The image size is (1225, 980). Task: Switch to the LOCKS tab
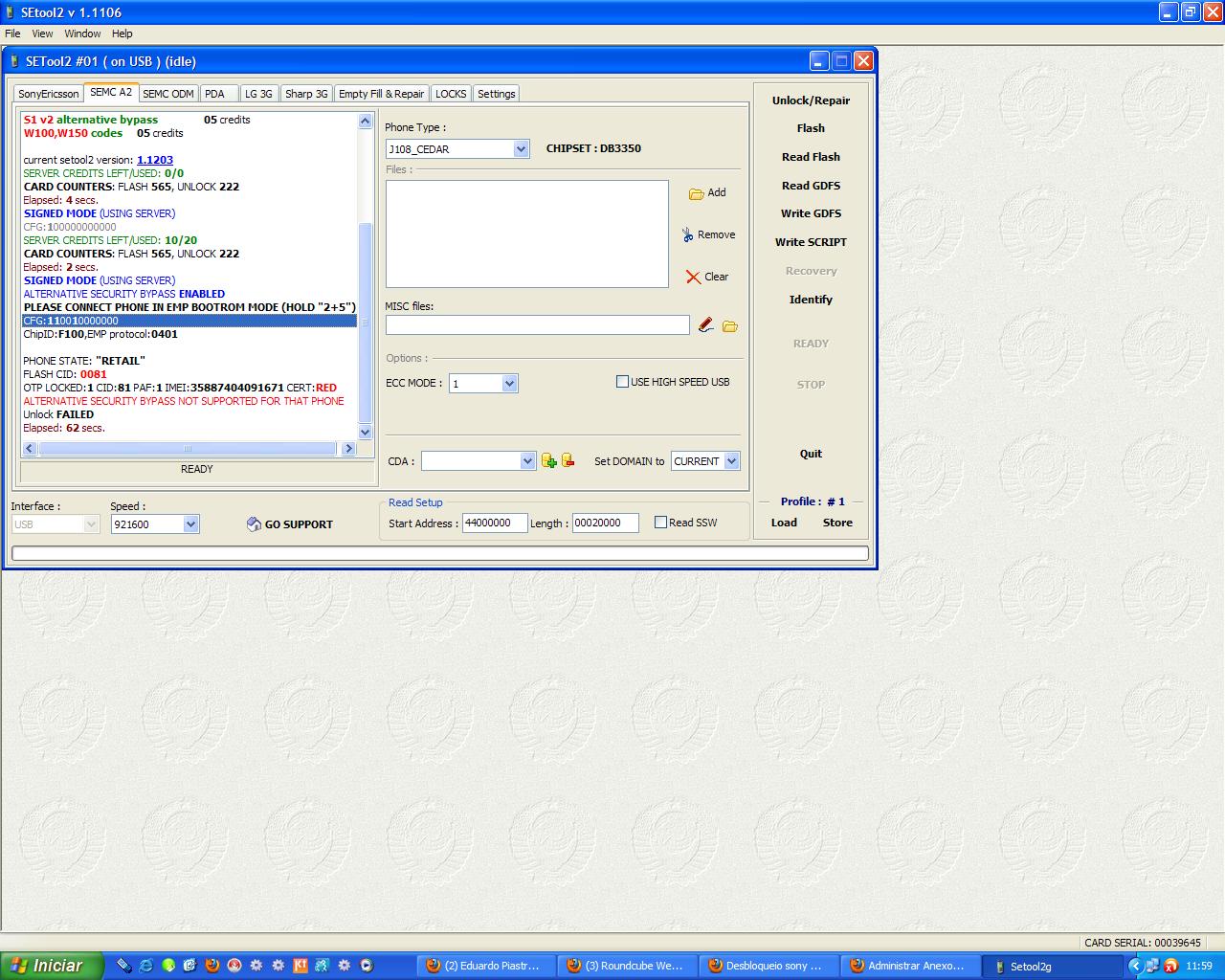pyautogui.click(x=451, y=94)
